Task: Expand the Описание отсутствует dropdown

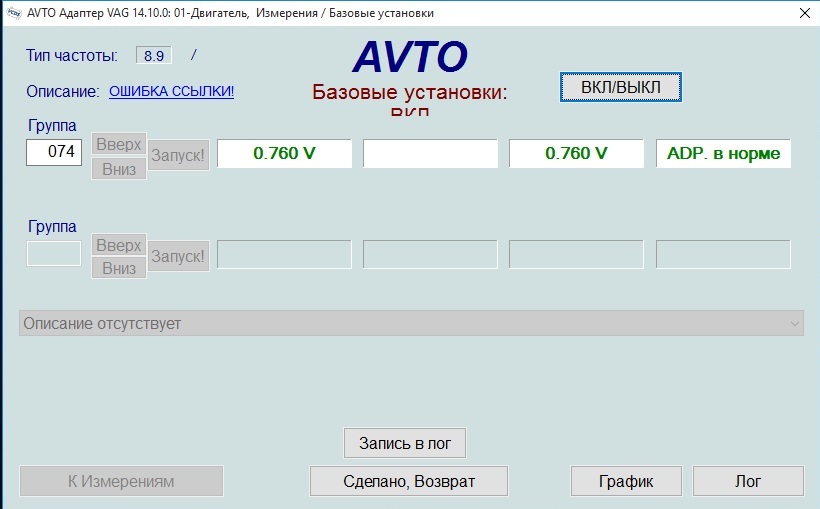Action: click(411, 323)
